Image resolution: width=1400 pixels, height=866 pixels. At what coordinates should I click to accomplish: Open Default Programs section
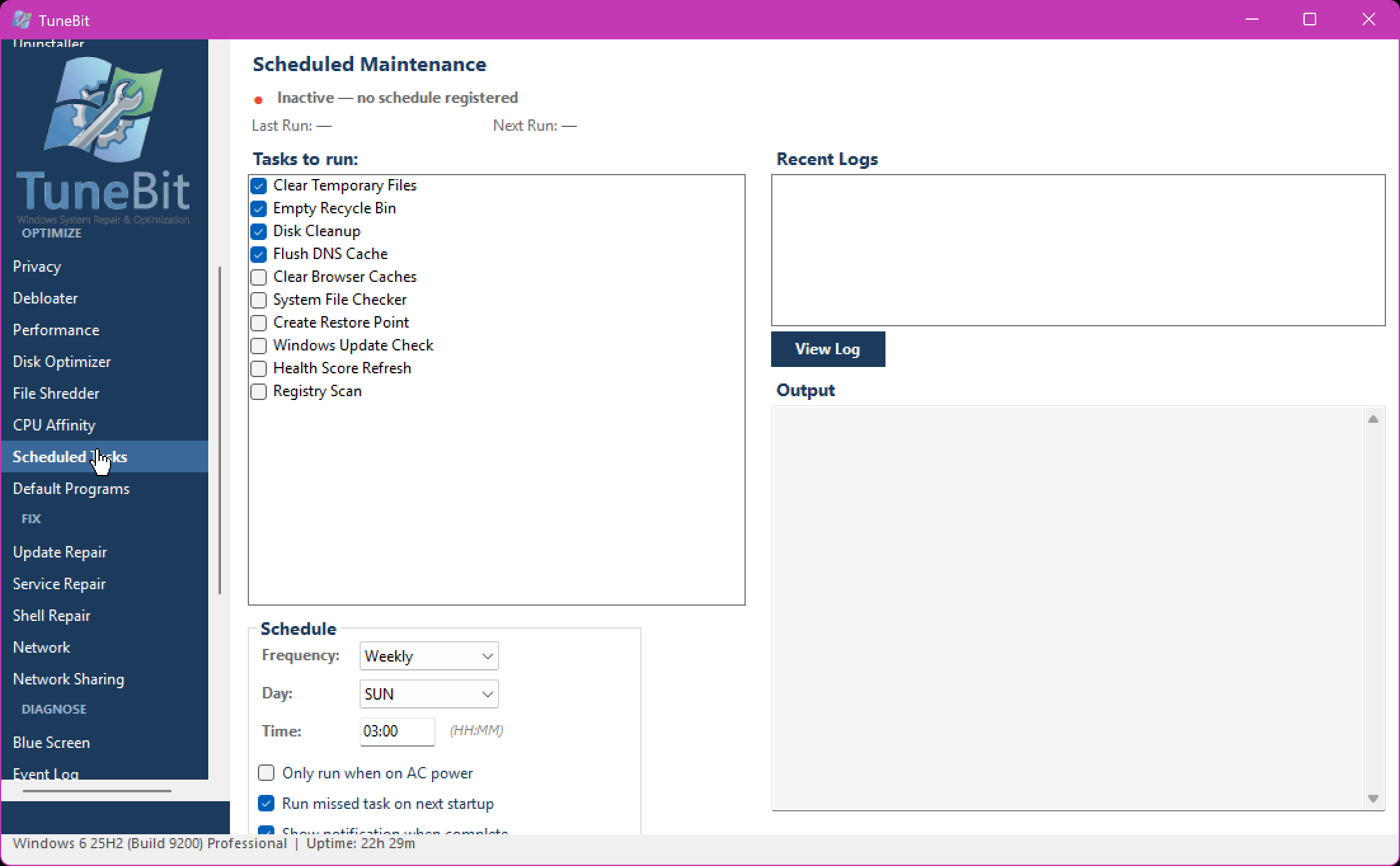coord(105,488)
